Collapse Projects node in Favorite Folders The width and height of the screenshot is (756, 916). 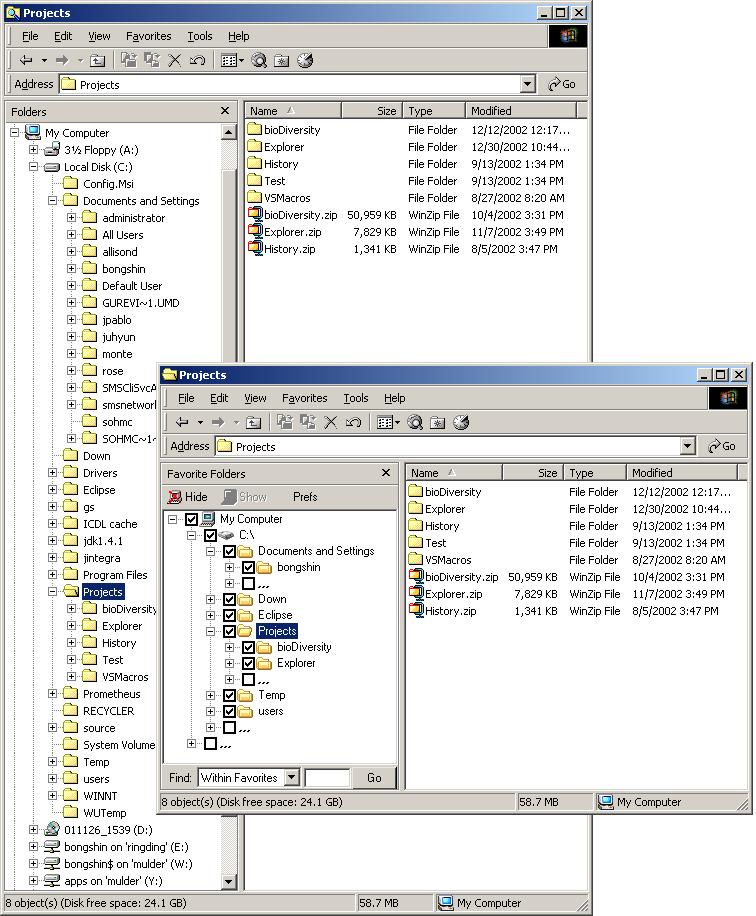(x=210, y=631)
